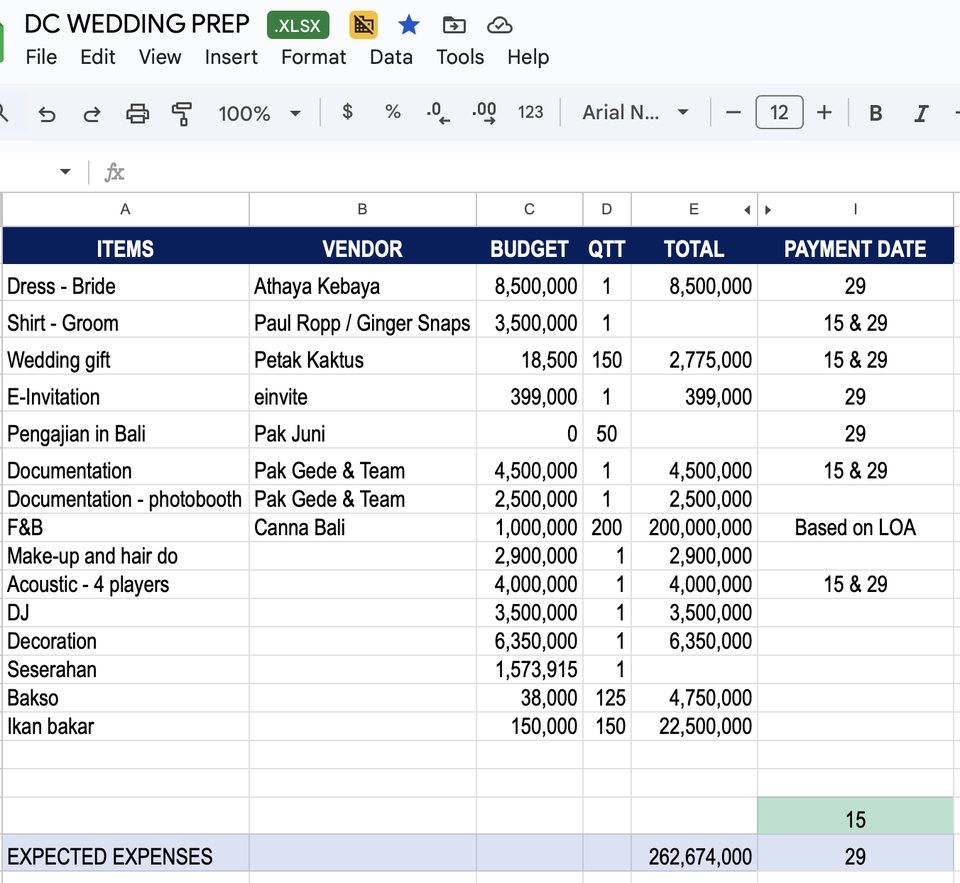Open the Help menu
The height and width of the screenshot is (883, 960).
point(528,57)
